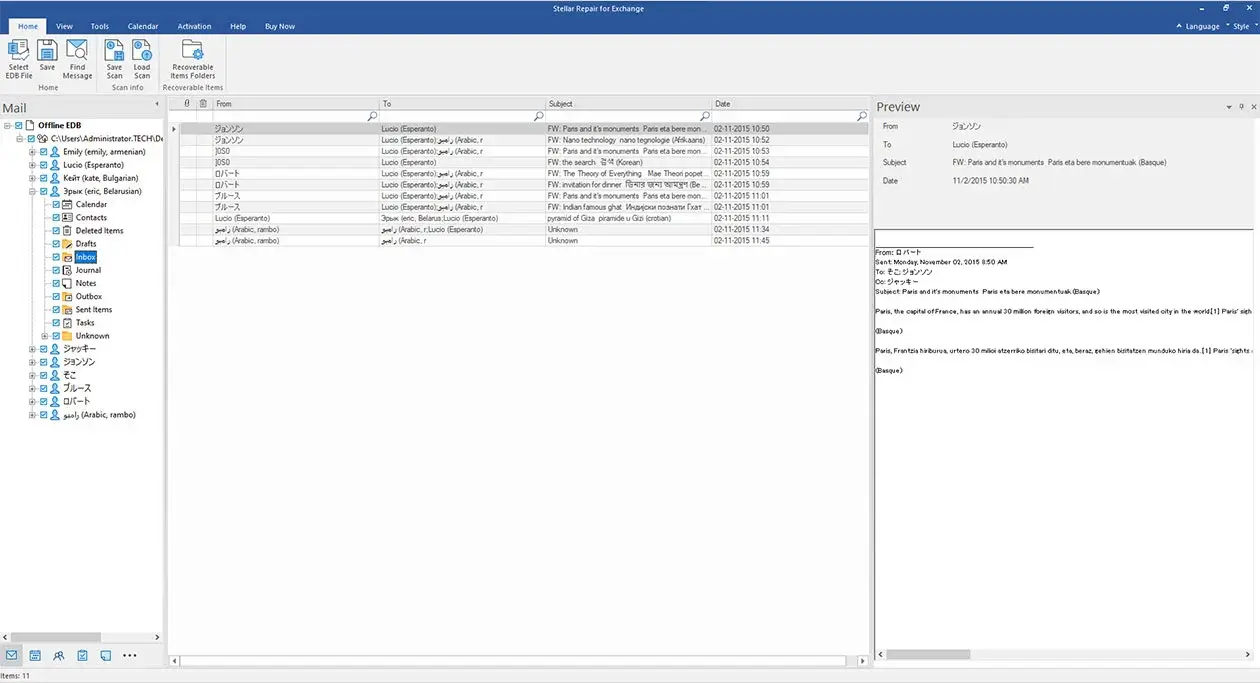Open Tasks view from the bottom icon bar
Screen dimensions: 1260x683
pyautogui.click(x=82, y=655)
